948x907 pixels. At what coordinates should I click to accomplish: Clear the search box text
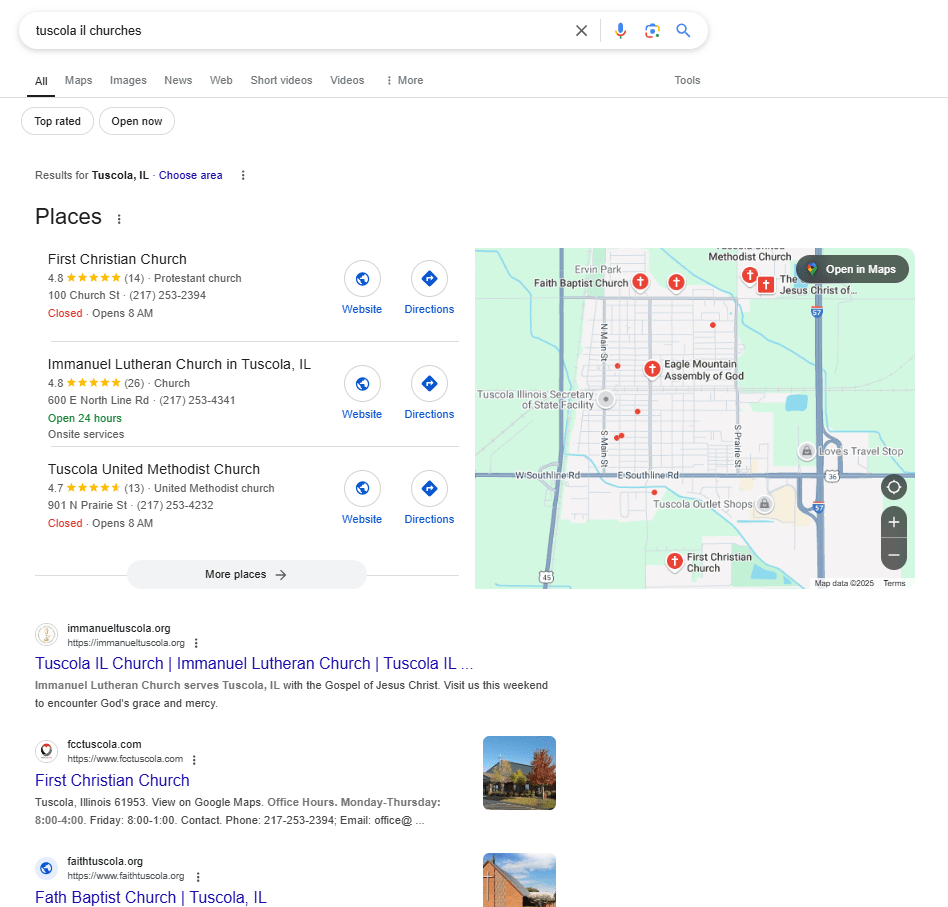[x=581, y=31]
